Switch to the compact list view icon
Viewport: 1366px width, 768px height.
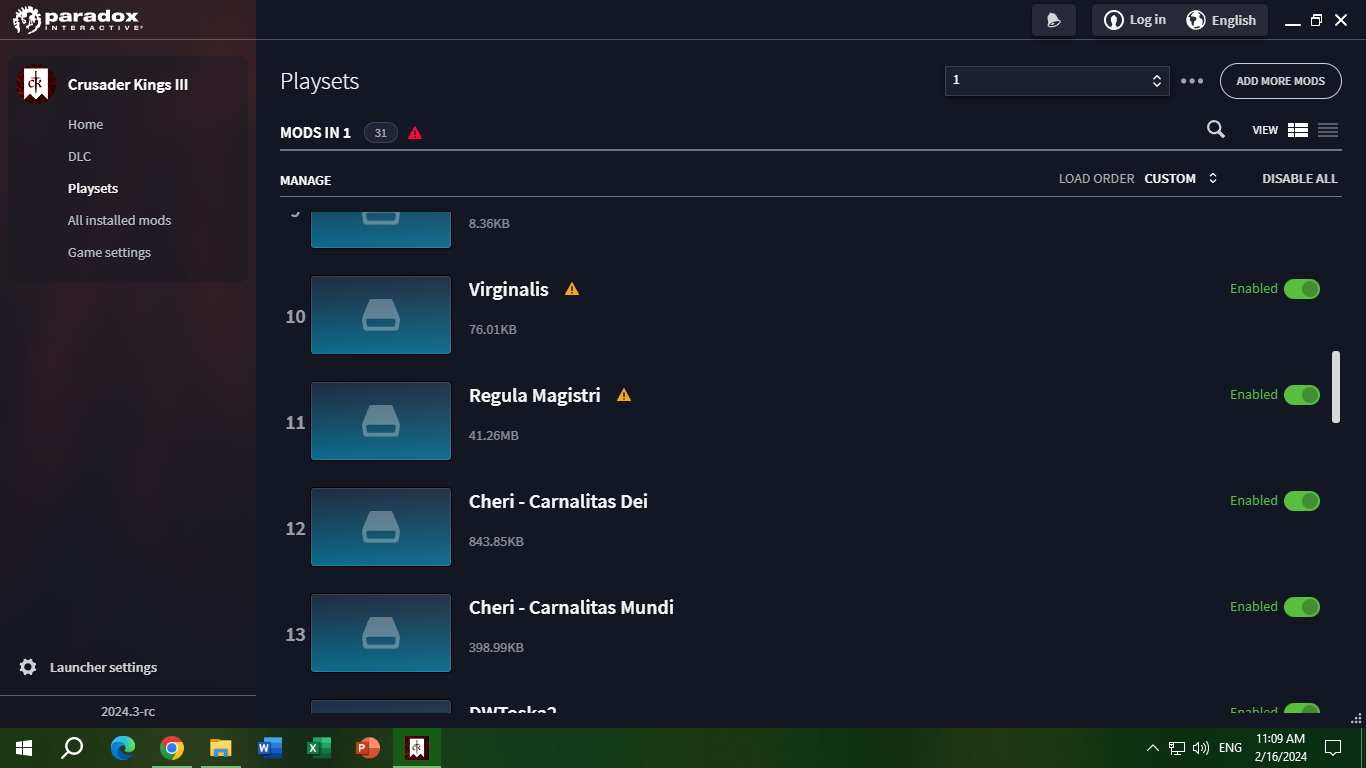[1328, 130]
